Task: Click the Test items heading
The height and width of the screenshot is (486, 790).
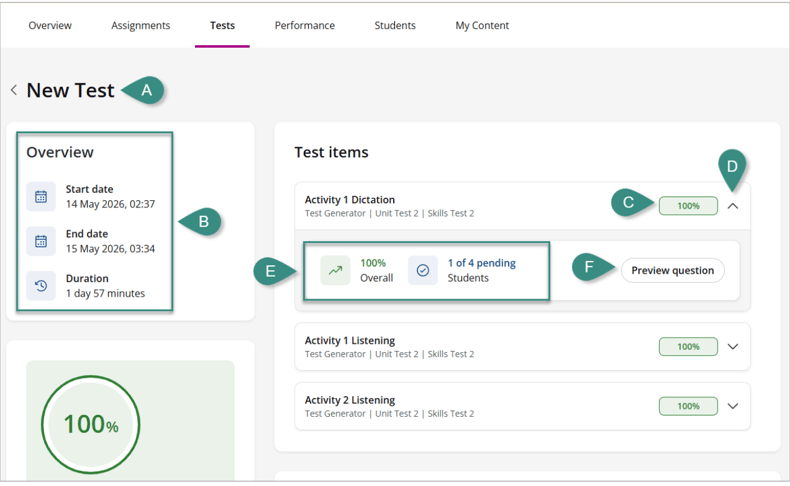Action: point(332,152)
